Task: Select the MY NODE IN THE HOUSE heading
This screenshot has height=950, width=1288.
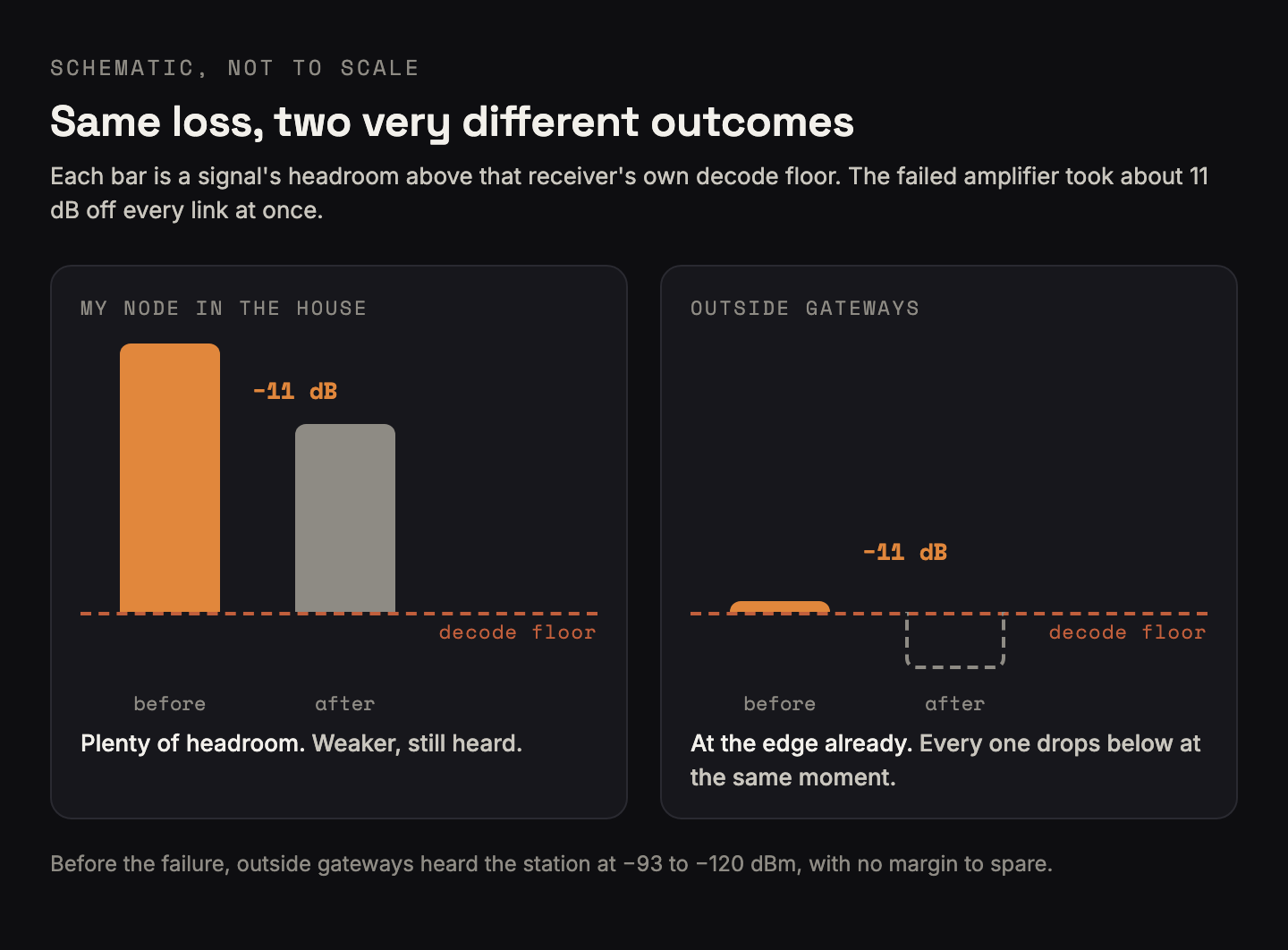Action: [224, 308]
